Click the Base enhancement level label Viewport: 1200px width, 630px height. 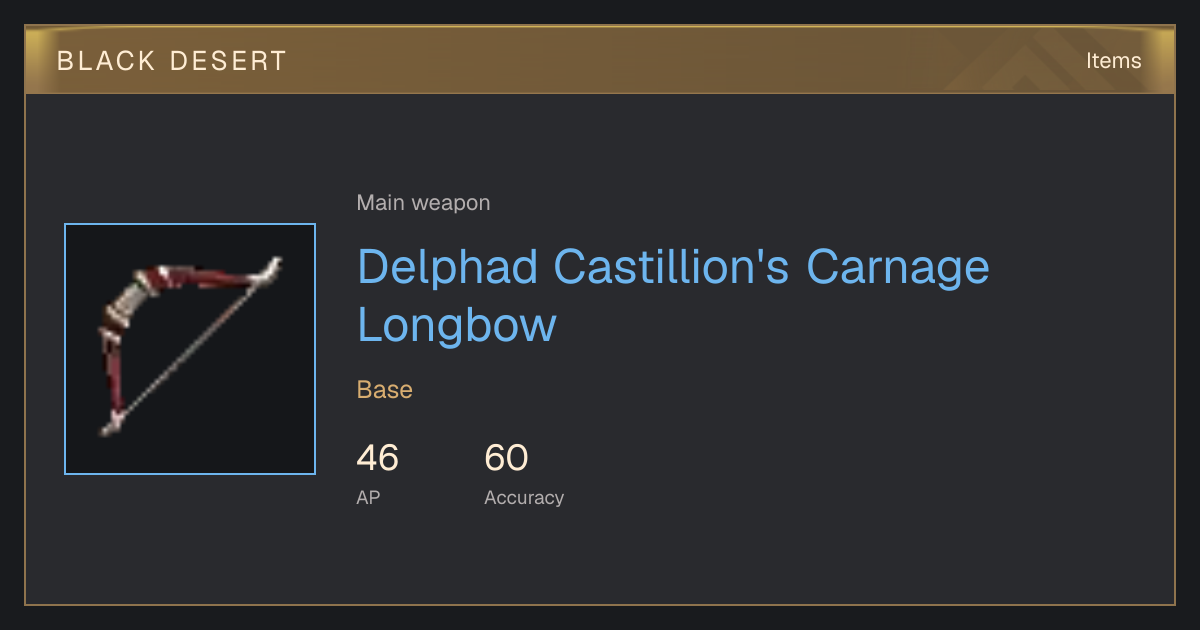pyautogui.click(x=385, y=389)
